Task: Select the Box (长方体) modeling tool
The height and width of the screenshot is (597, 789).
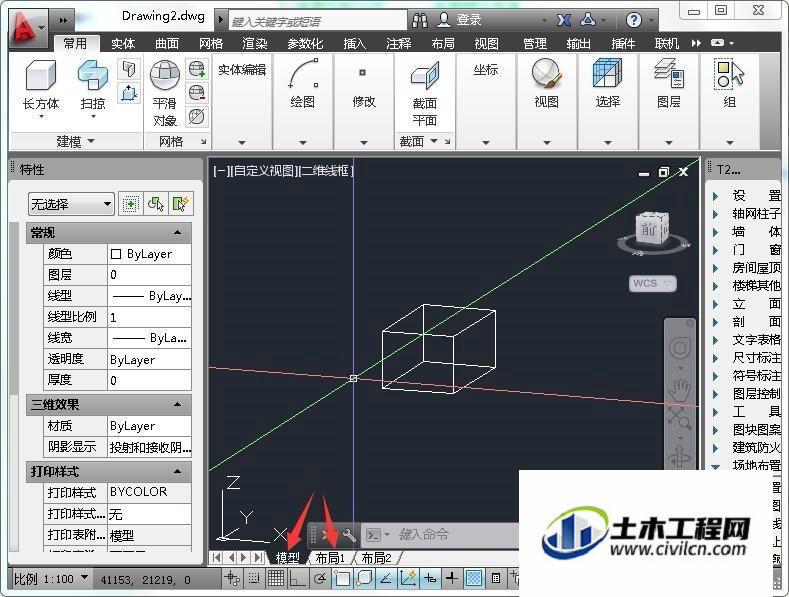Action: 40,76
